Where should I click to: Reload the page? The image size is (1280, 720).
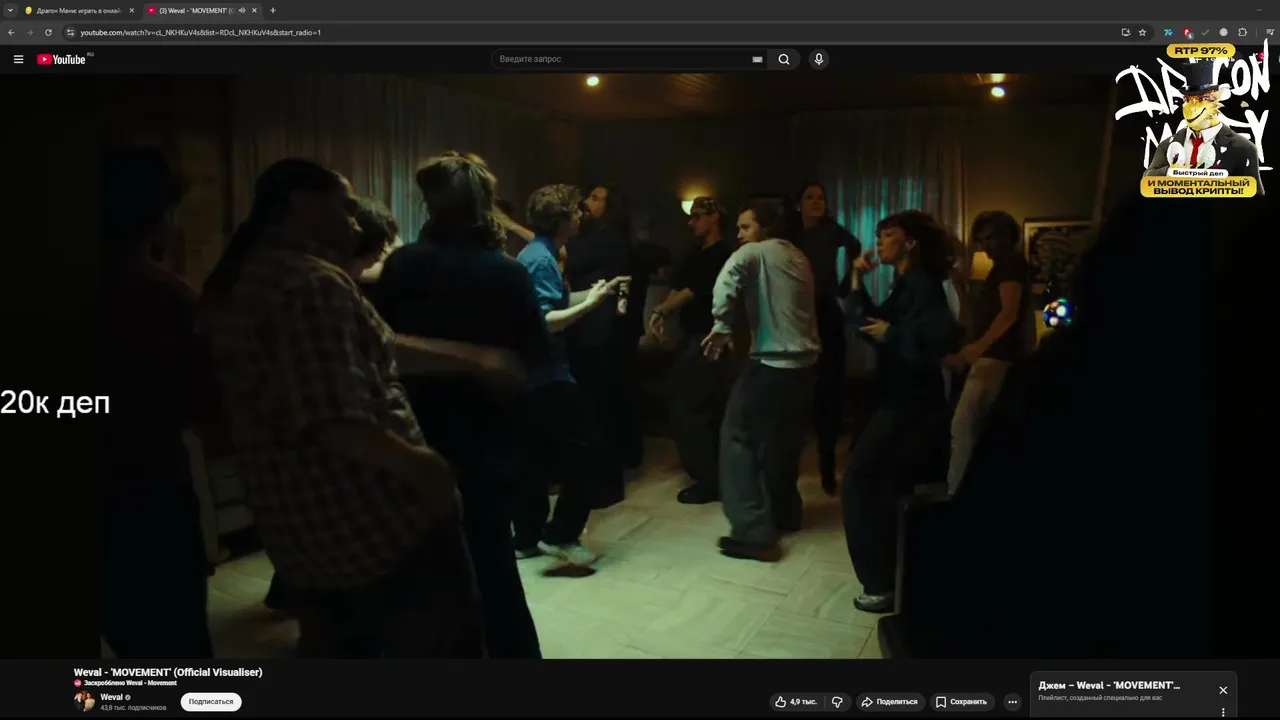48,32
